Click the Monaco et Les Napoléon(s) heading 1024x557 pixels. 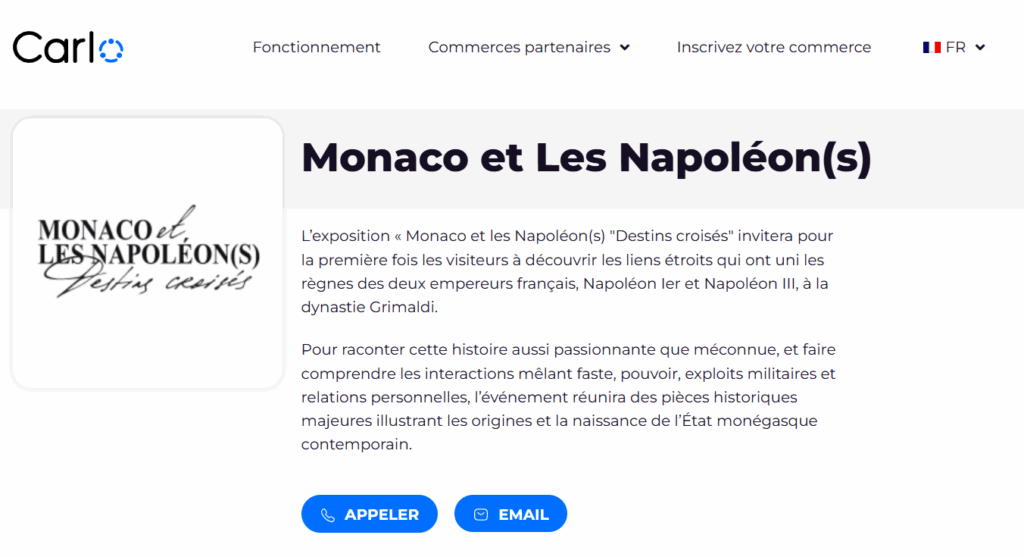point(586,157)
